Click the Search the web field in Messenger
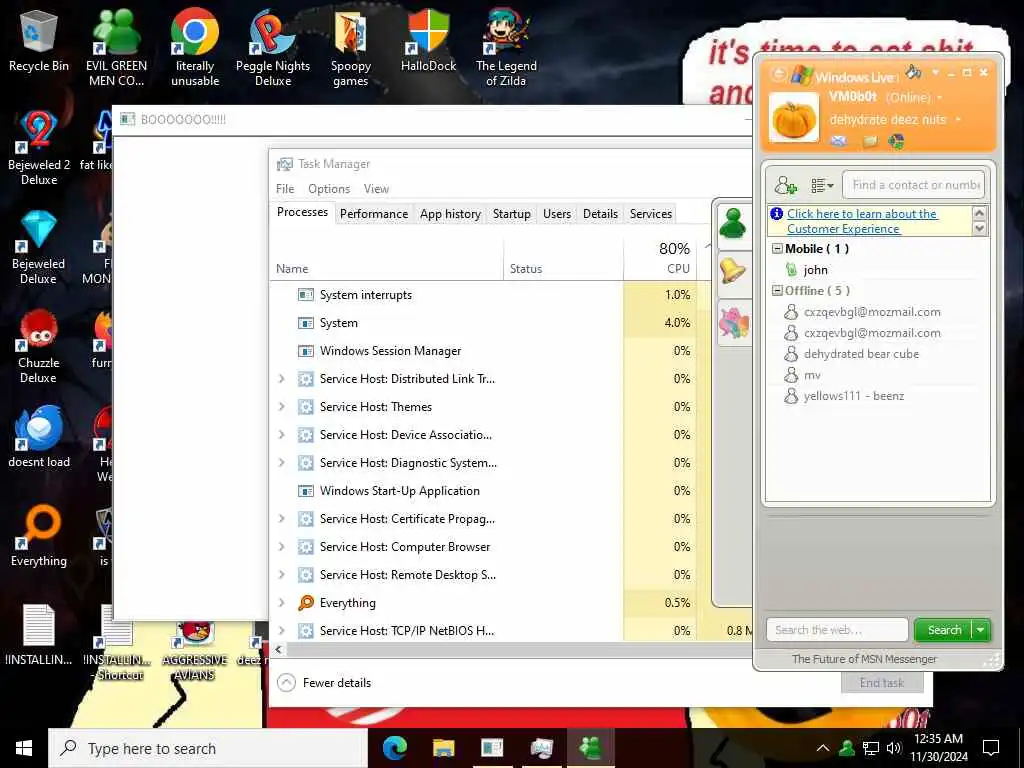The image size is (1024, 768). [x=837, y=630]
